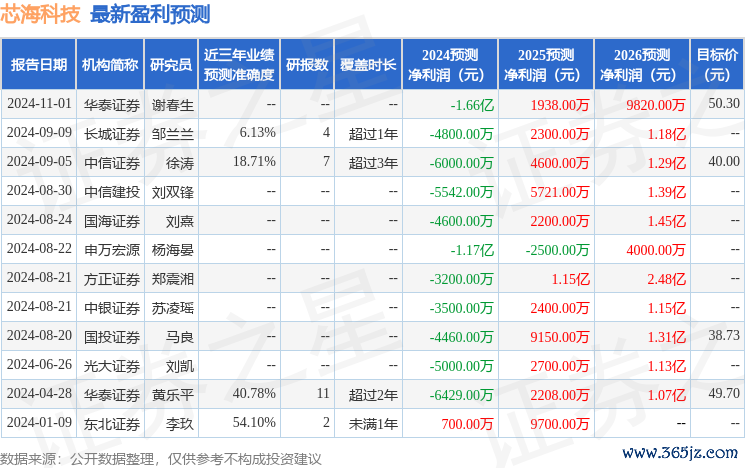The image size is (745, 468).
Task: Click target price 50.30
Action: [x=724, y=104]
